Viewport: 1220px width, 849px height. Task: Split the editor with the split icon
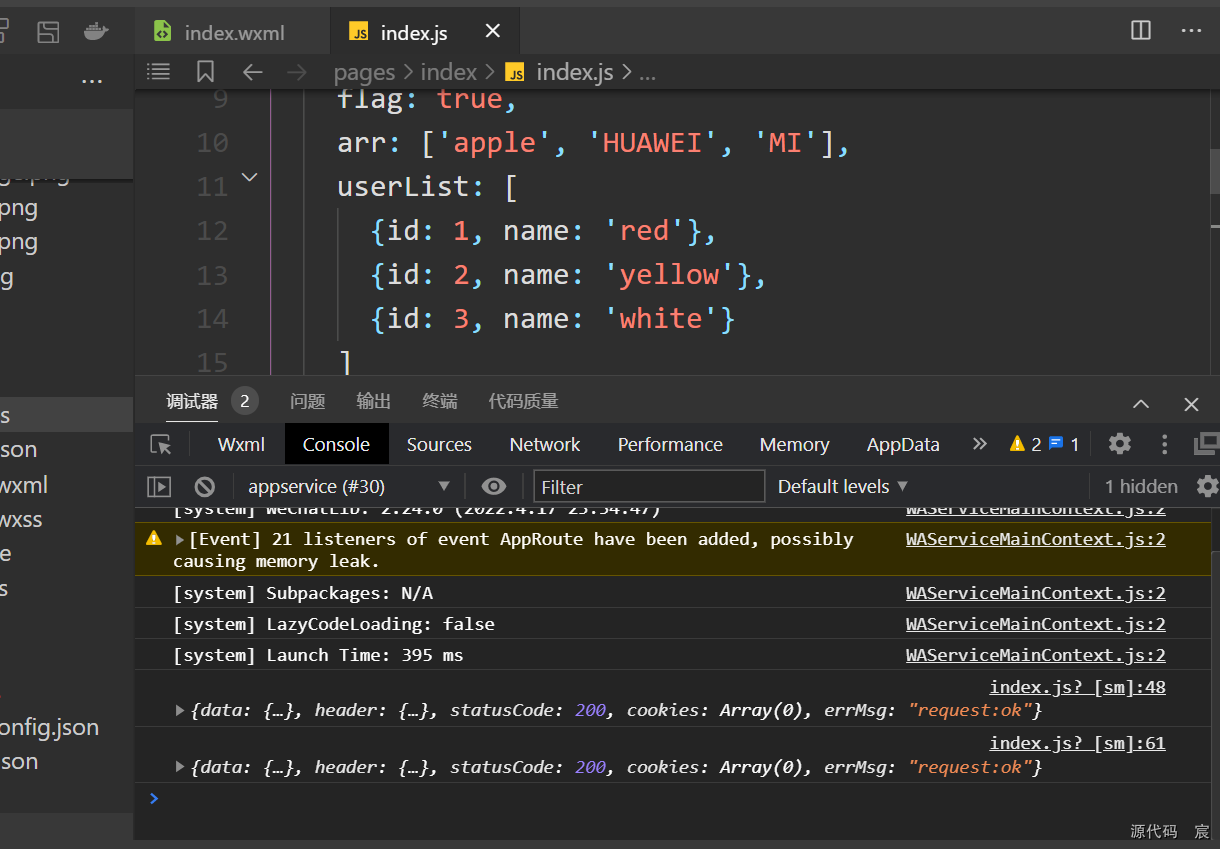pyautogui.click(x=1141, y=31)
